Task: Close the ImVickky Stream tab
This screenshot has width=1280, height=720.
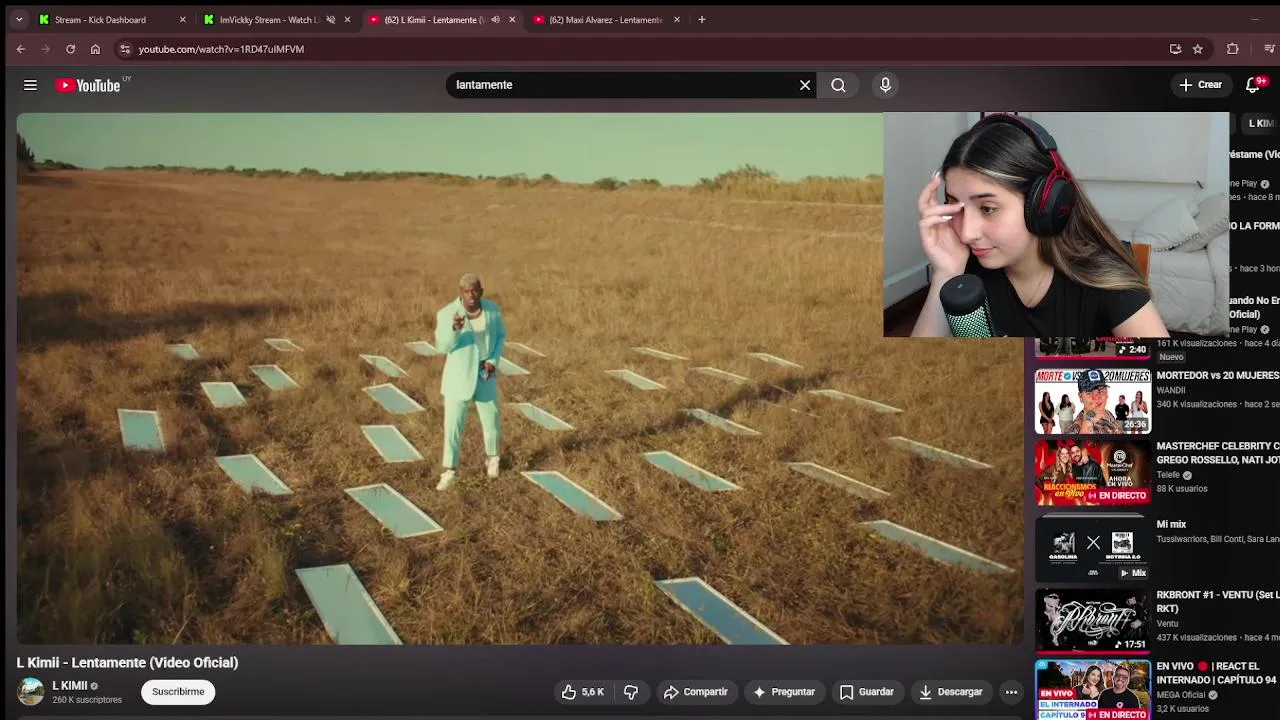Action: pyautogui.click(x=347, y=20)
